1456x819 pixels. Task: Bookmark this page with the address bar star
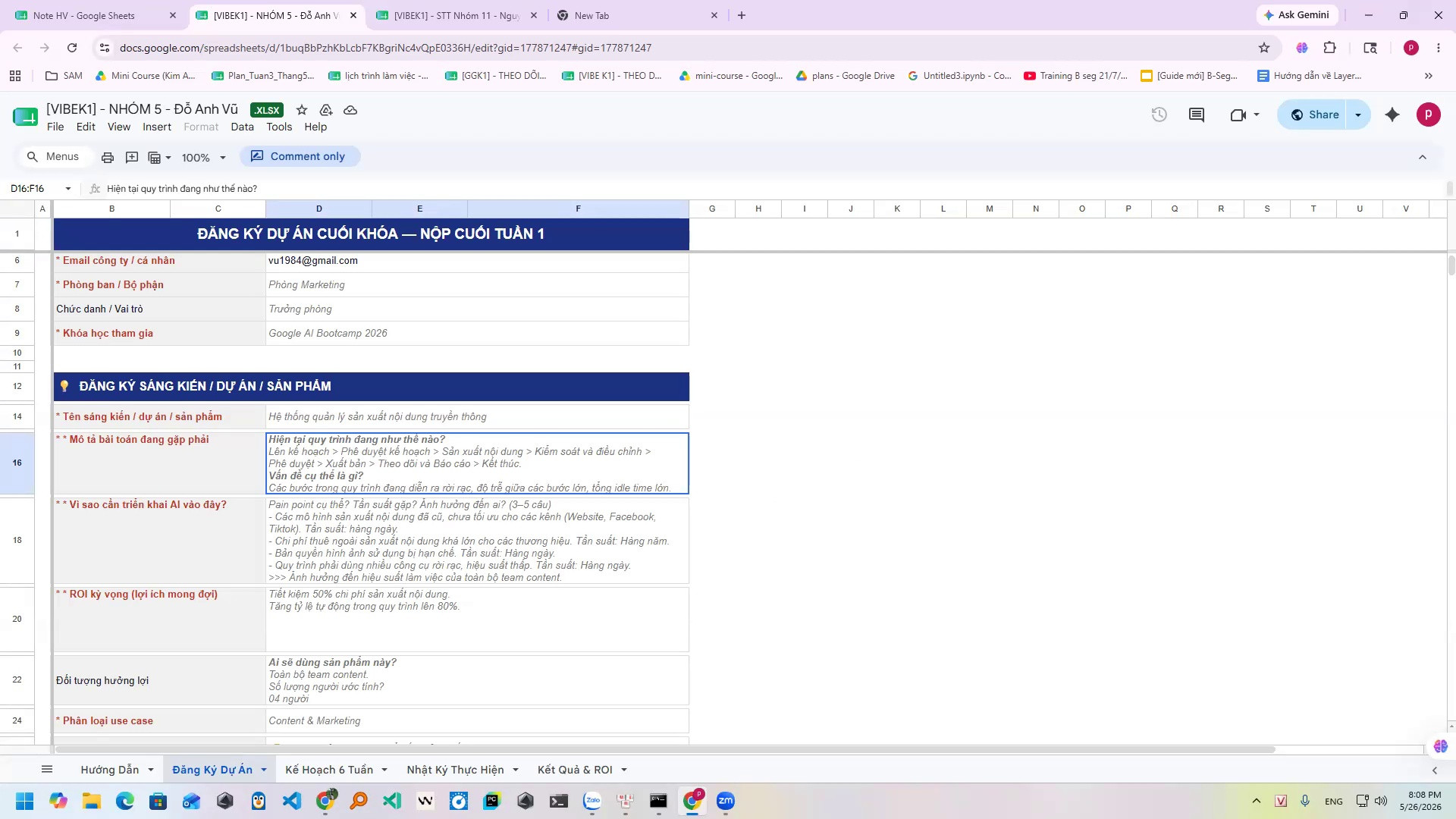tap(1264, 48)
